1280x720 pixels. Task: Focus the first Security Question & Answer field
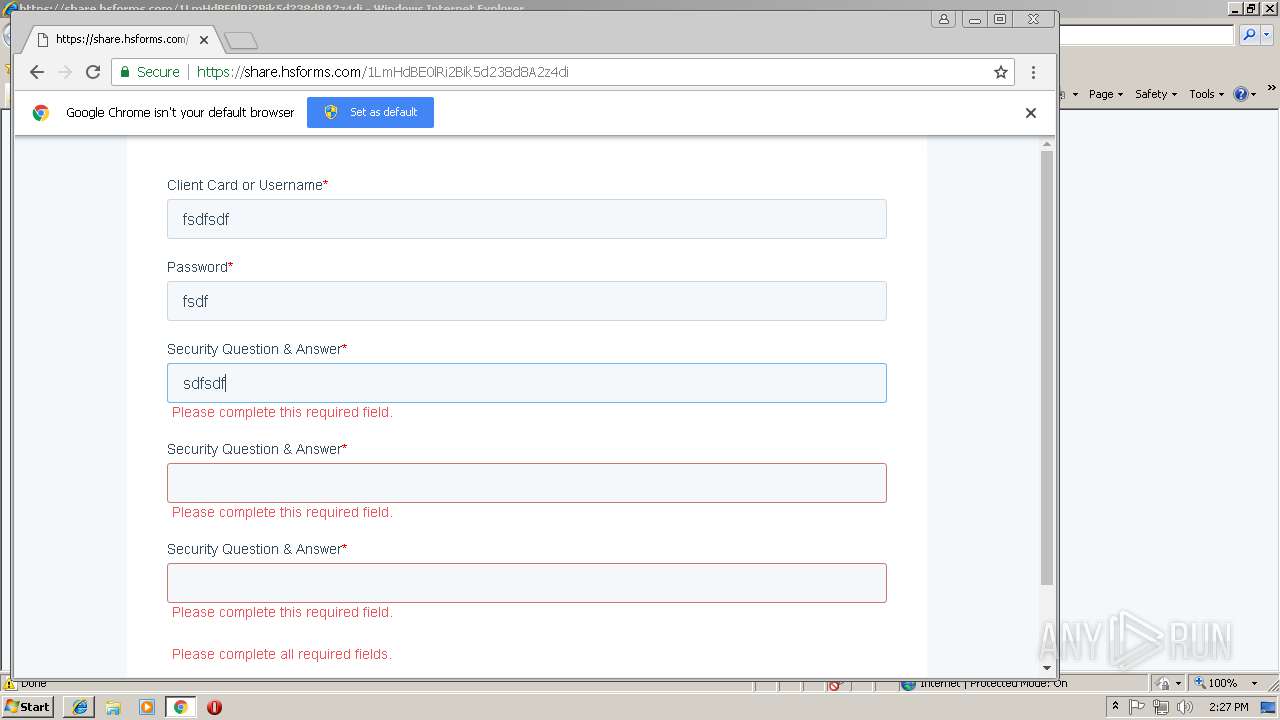pos(526,383)
